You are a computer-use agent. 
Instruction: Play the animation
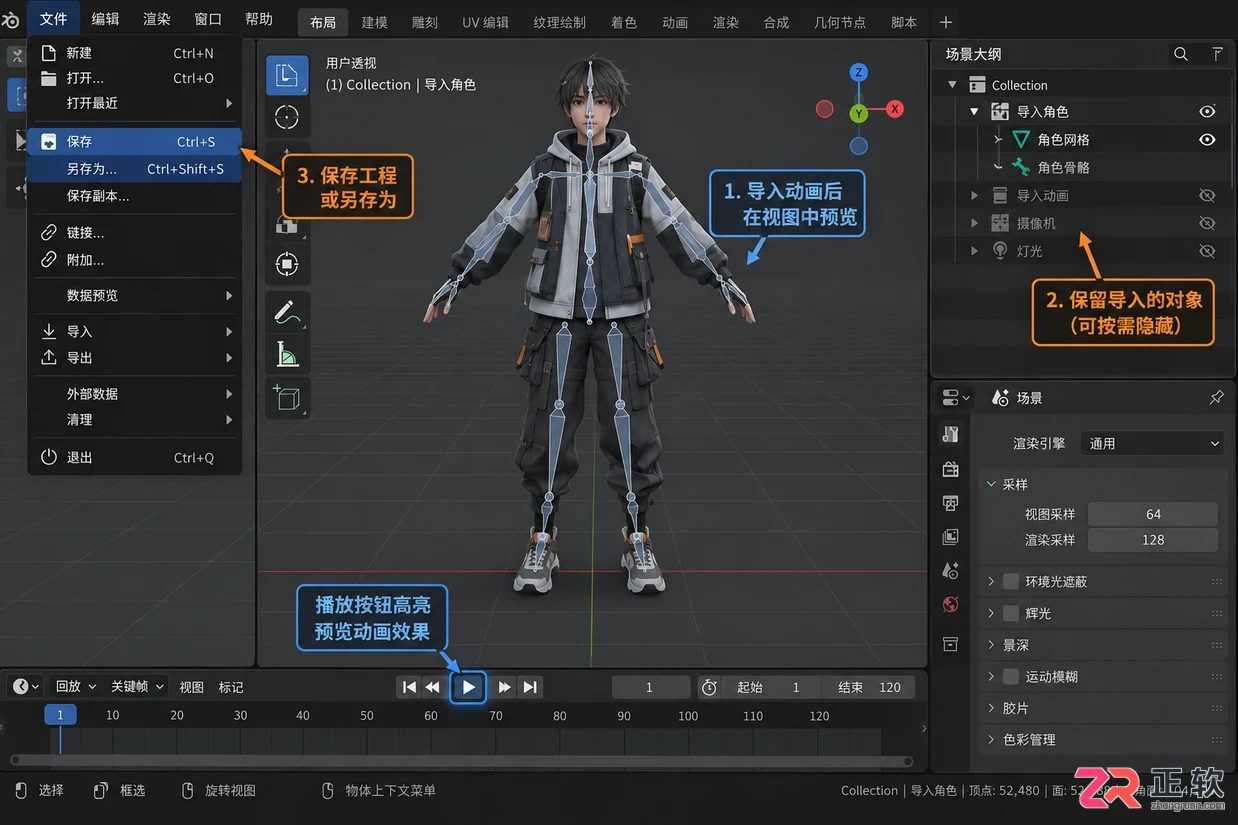pyautogui.click(x=468, y=687)
